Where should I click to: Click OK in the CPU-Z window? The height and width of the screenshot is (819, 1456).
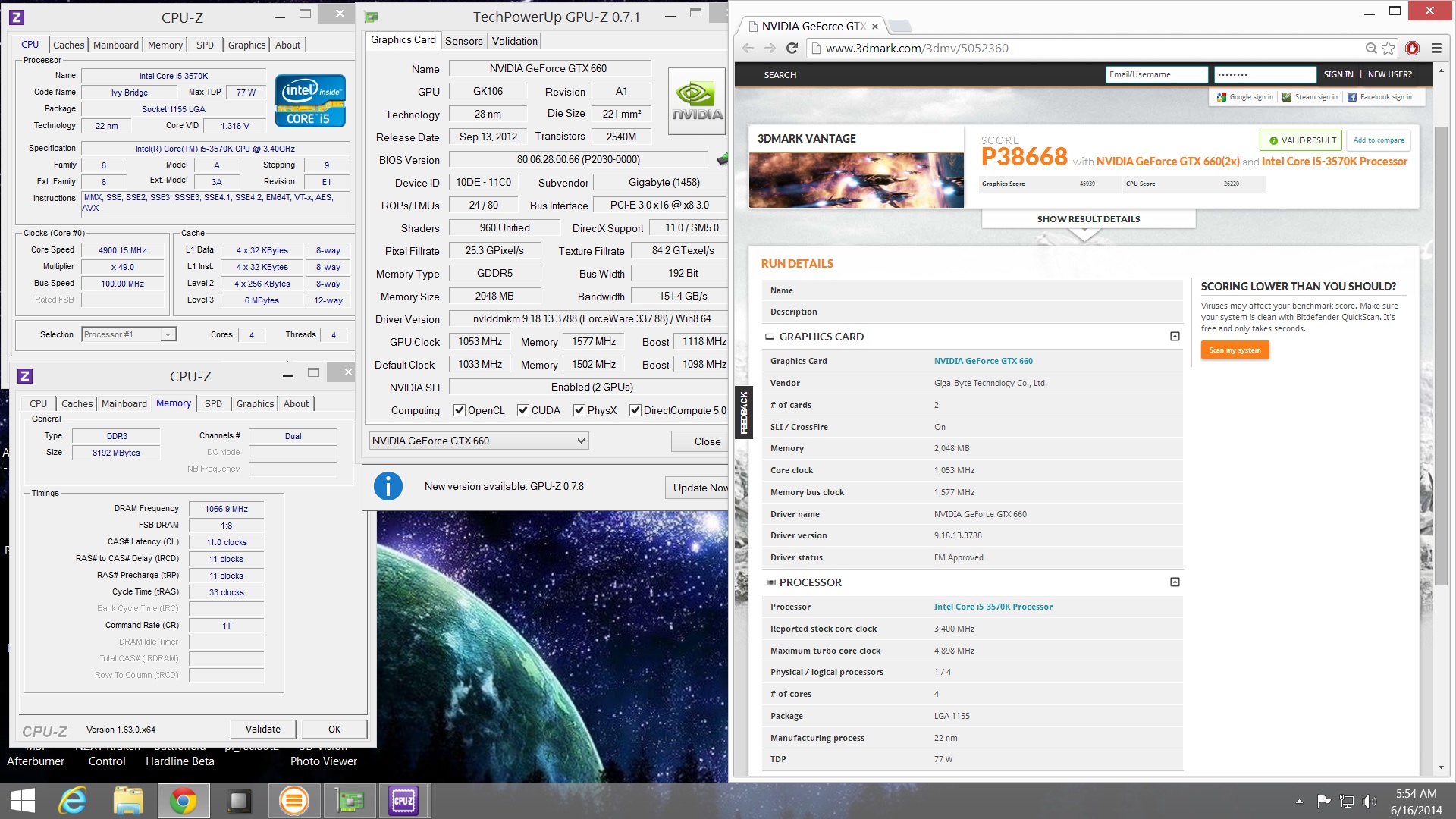(334, 729)
